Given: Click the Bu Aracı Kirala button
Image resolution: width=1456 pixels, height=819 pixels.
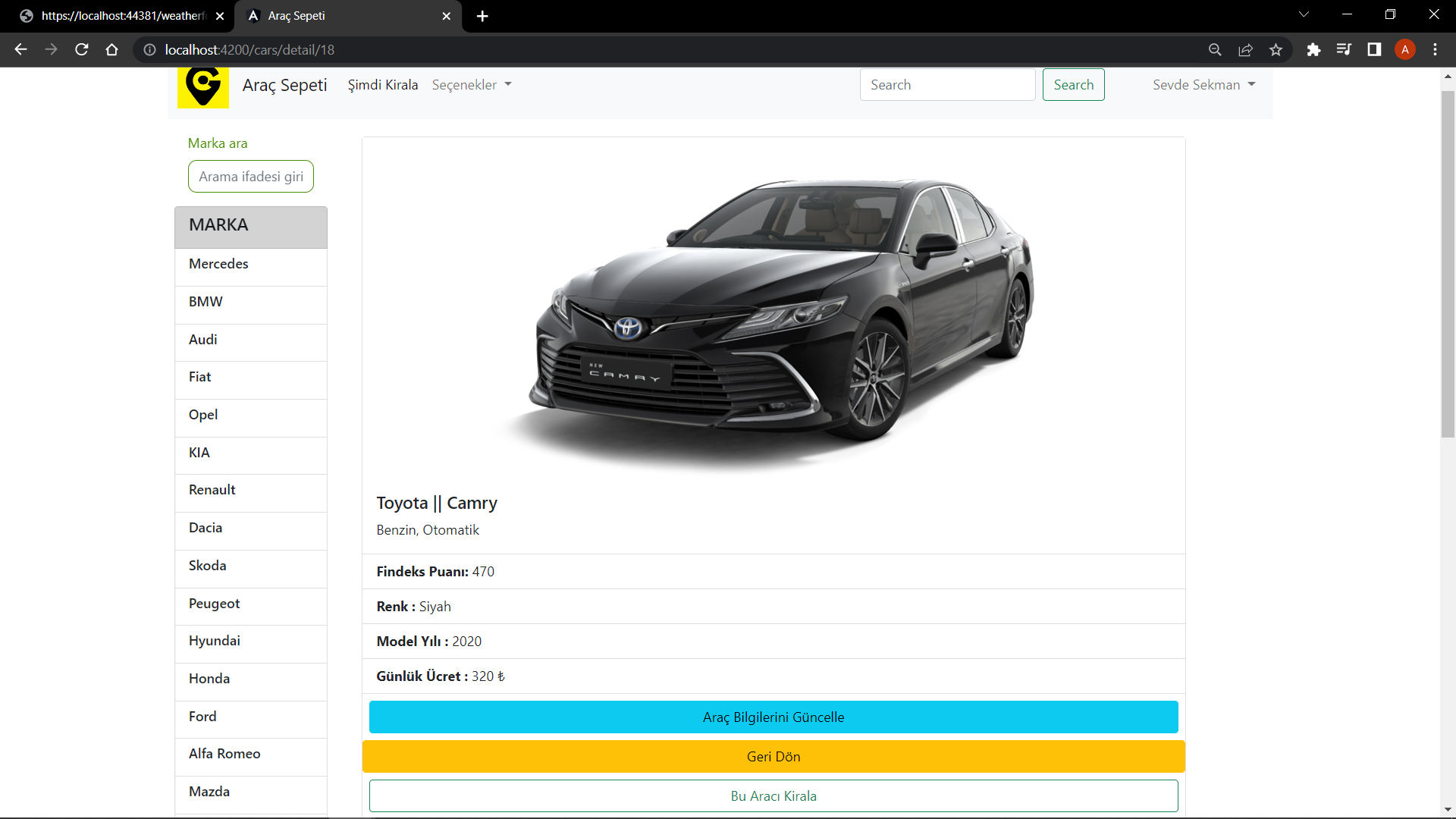Looking at the screenshot, I should [773, 796].
